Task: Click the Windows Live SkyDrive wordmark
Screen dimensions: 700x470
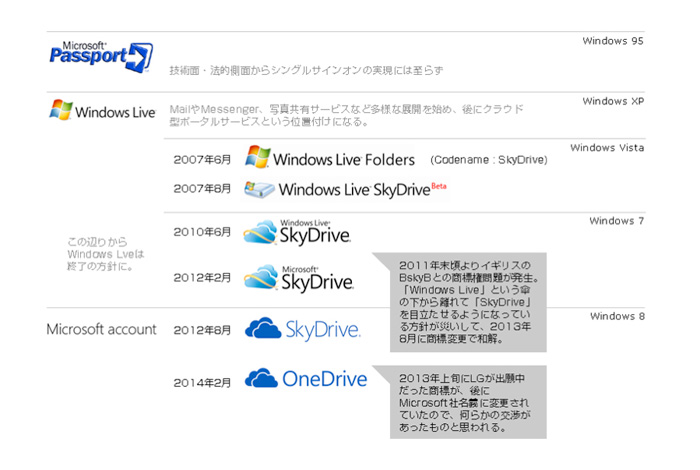Action: coord(354,190)
